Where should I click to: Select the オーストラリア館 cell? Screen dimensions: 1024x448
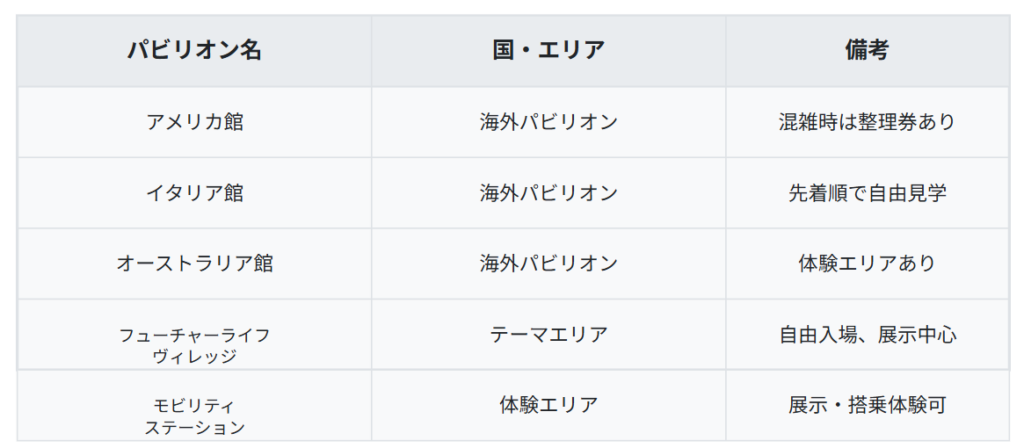click(x=195, y=264)
